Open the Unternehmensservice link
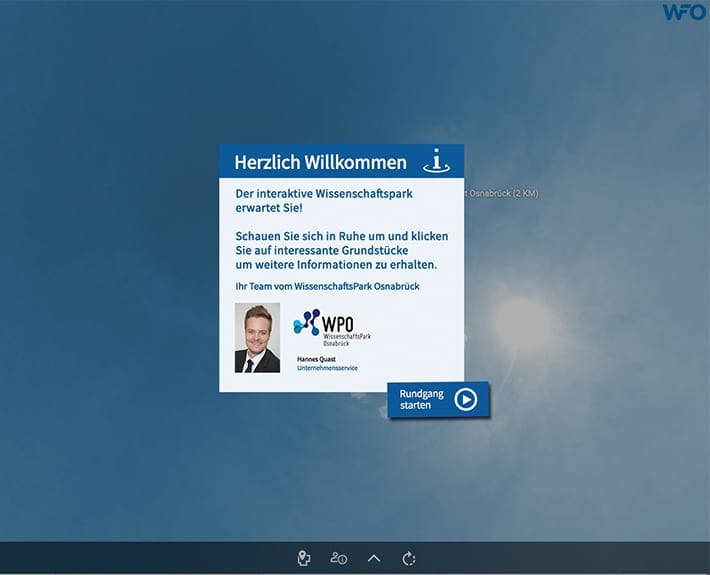The height and width of the screenshot is (575, 710). pyautogui.click(x=327, y=368)
